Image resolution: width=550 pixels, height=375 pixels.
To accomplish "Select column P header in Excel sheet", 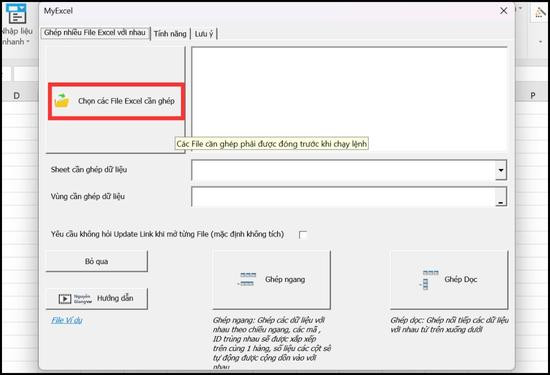I will pyautogui.click(x=533, y=95).
